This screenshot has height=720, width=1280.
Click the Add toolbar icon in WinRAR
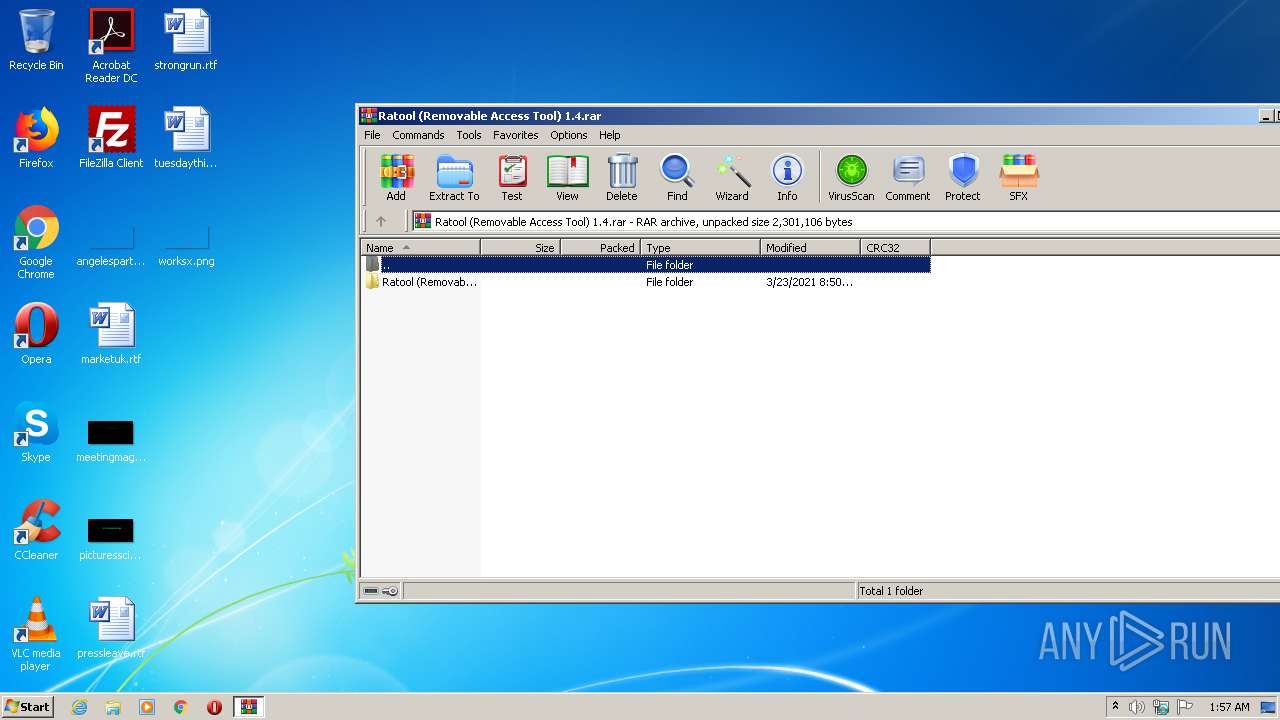pos(397,178)
